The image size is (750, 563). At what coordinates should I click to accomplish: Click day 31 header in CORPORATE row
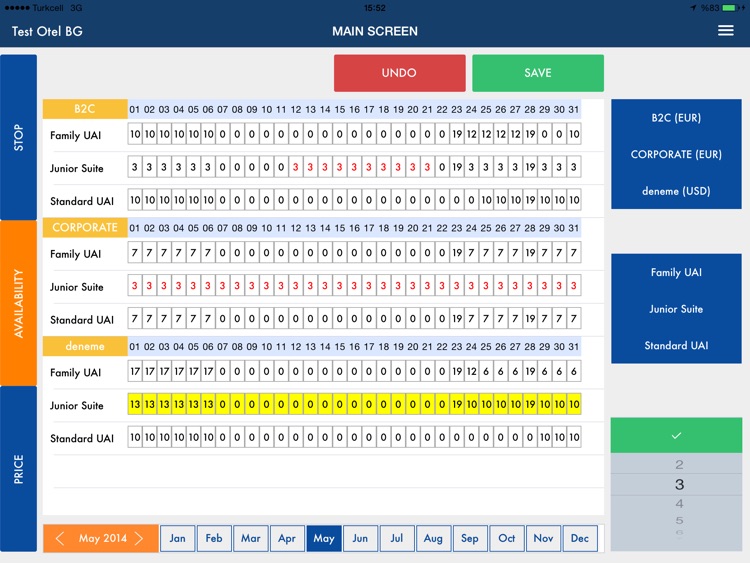574,228
